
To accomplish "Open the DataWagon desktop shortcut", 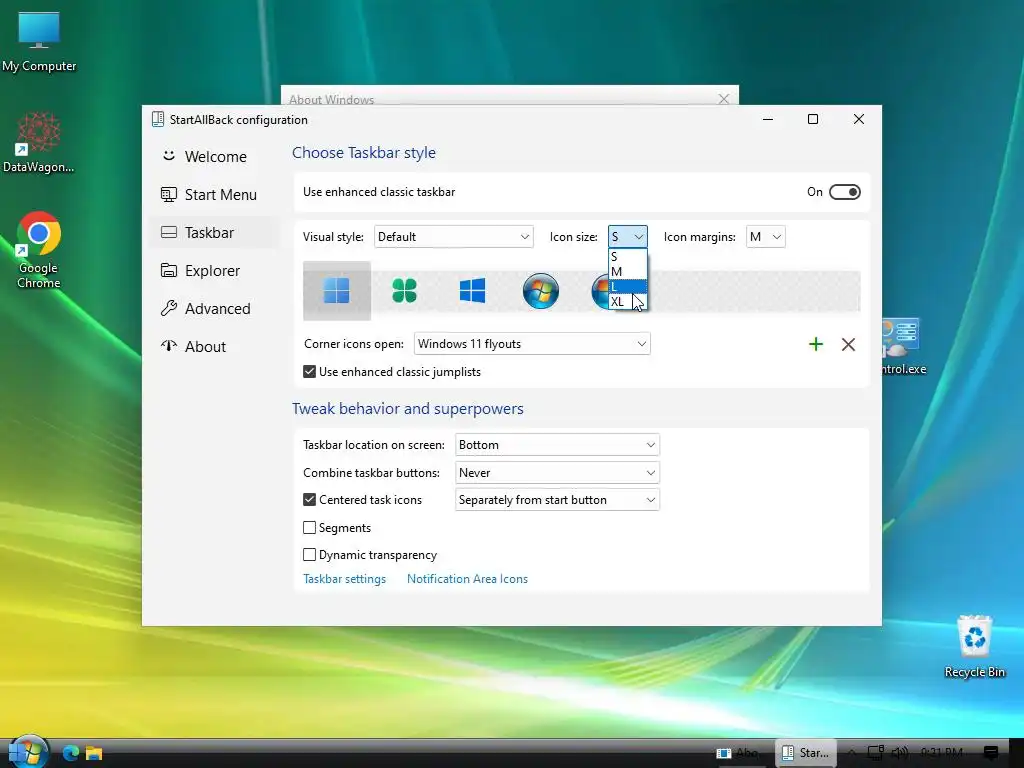I will click(x=39, y=142).
